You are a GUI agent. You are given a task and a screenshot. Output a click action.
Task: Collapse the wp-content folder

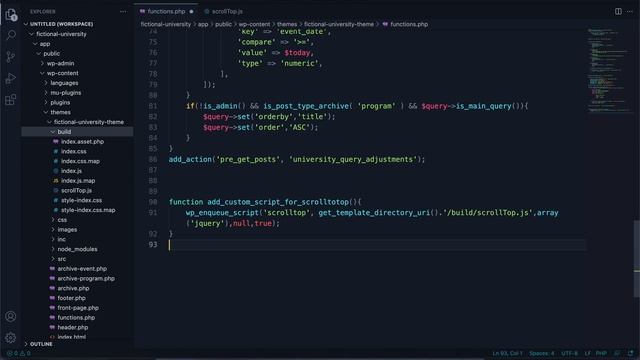(62, 73)
